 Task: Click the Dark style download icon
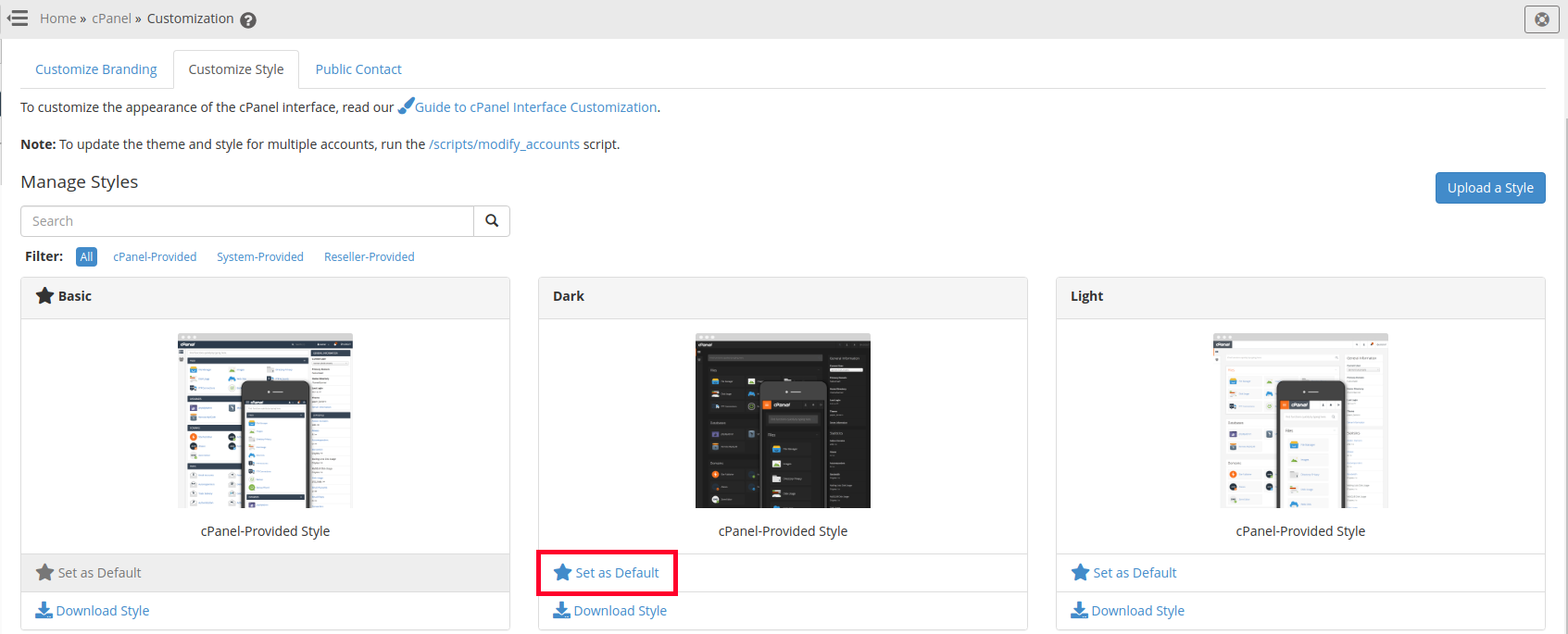pos(561,610)
